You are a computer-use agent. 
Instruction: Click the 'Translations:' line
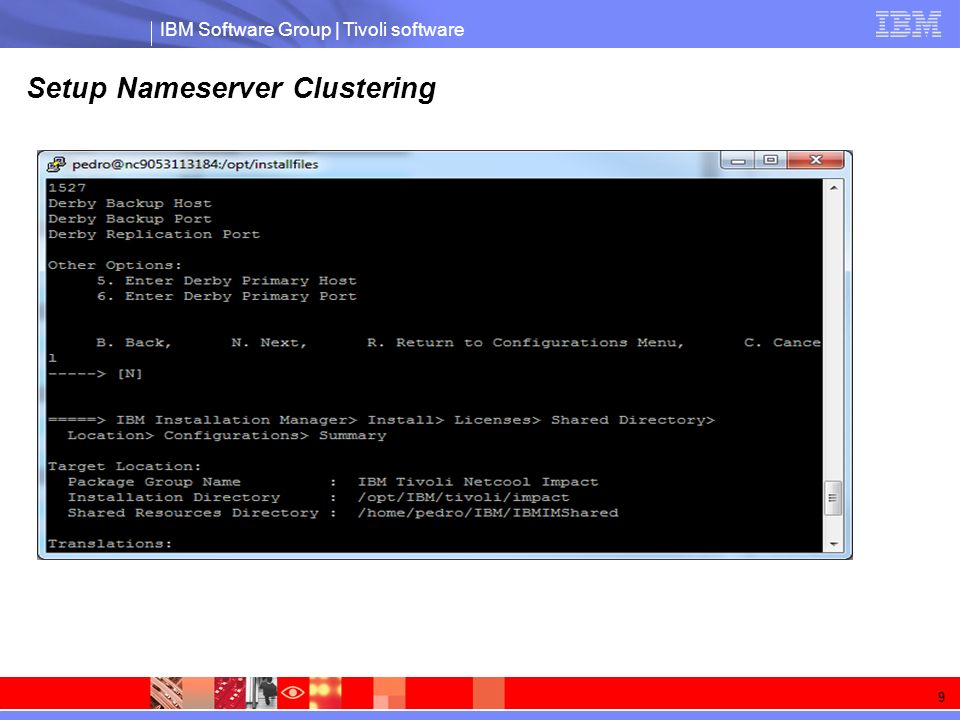tap(110, 544)
